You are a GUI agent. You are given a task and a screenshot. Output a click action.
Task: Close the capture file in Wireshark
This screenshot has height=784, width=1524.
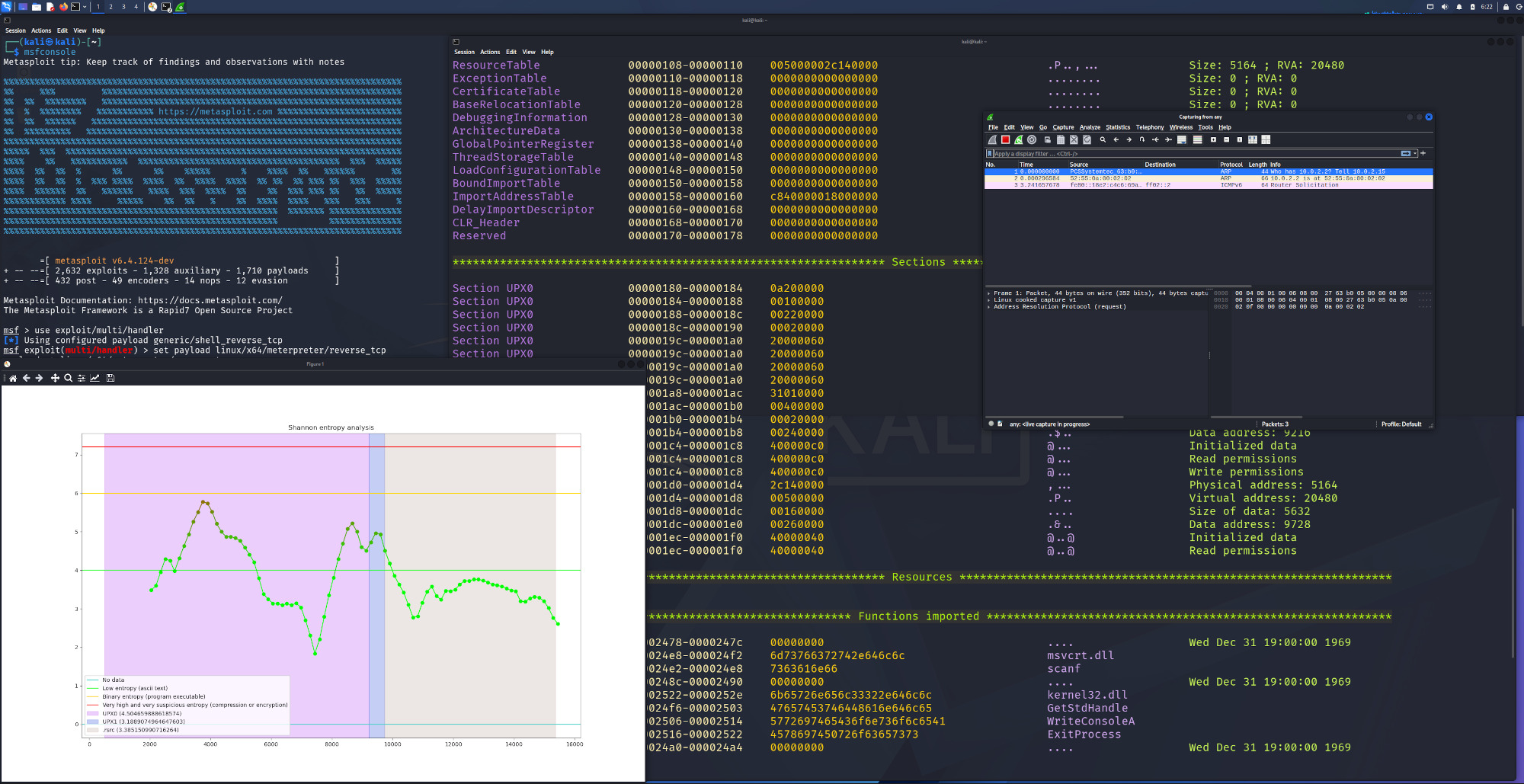coord(1074,139)
